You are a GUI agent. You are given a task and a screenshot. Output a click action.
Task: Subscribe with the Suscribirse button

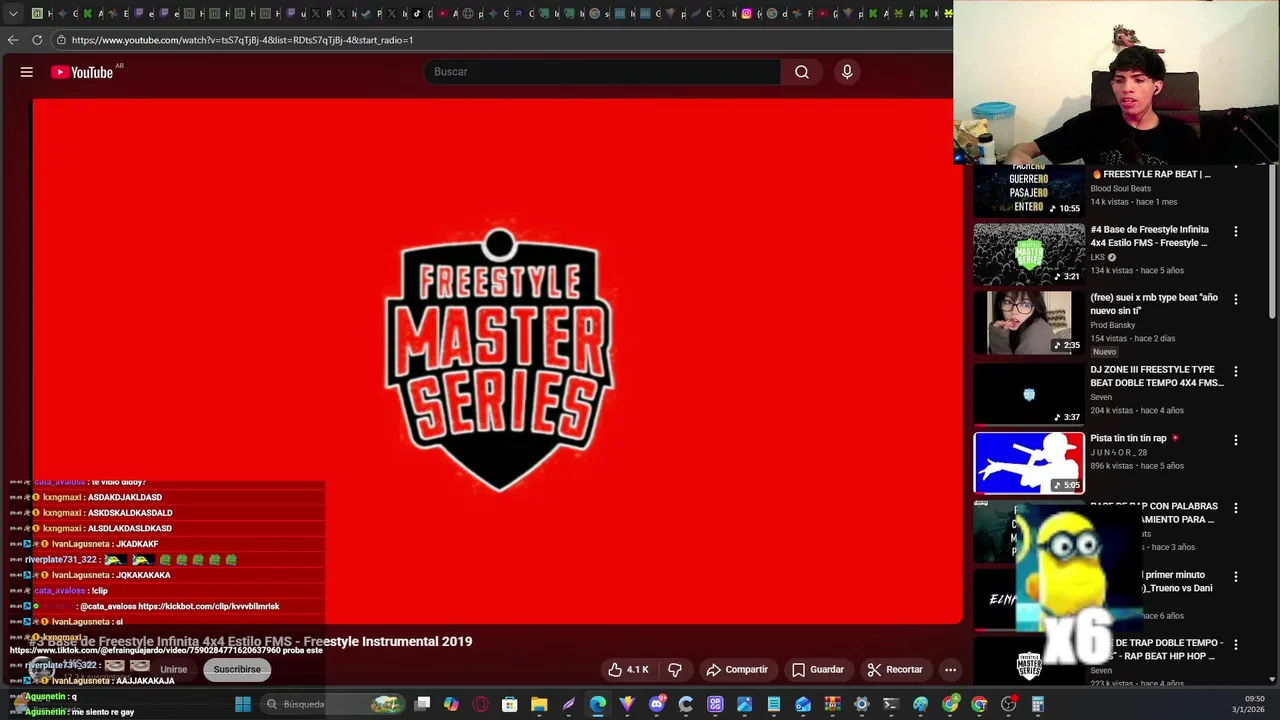point(237,670)
